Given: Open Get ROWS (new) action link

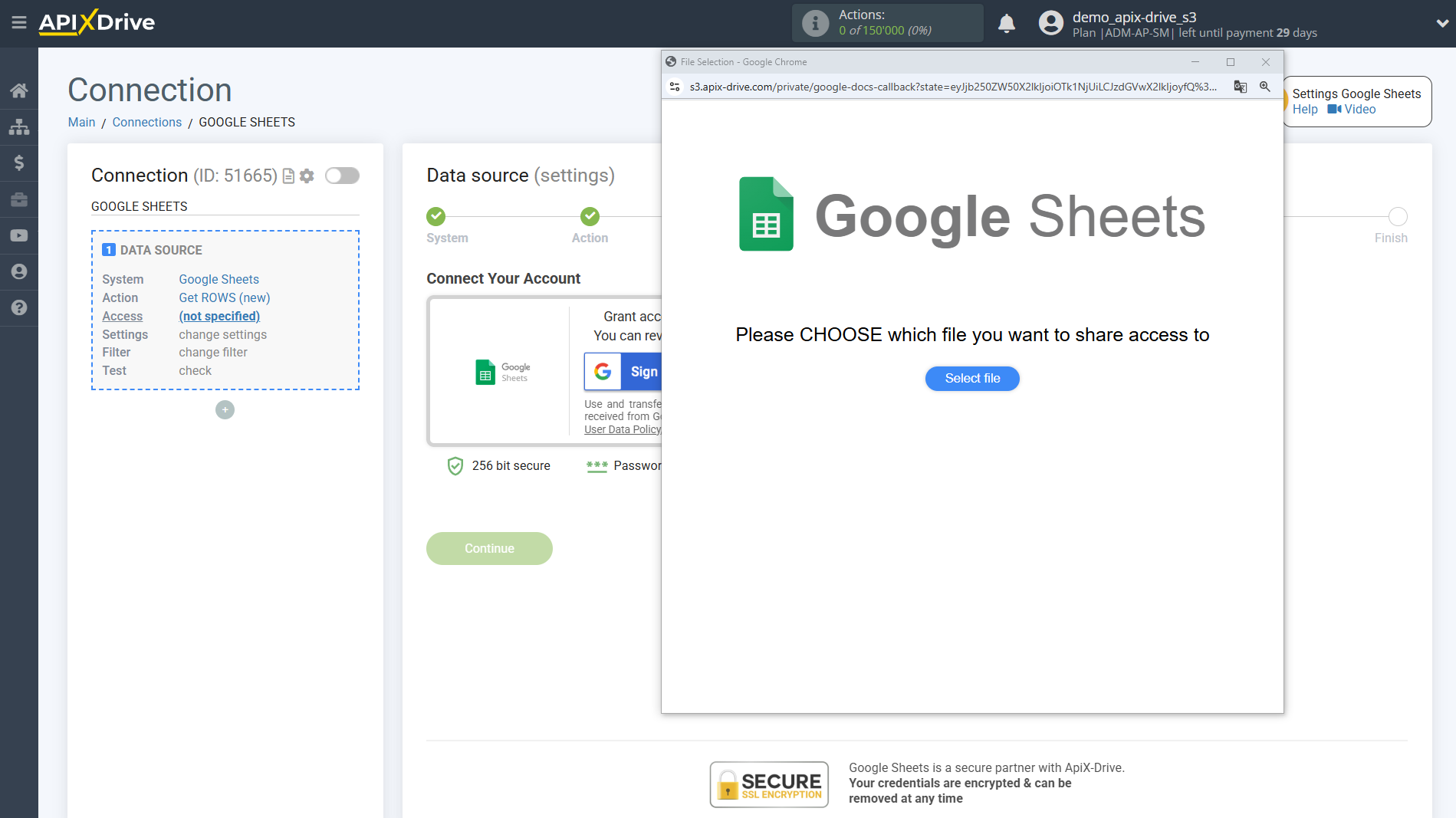Looking at the screenshot, I should coord(224,297).
